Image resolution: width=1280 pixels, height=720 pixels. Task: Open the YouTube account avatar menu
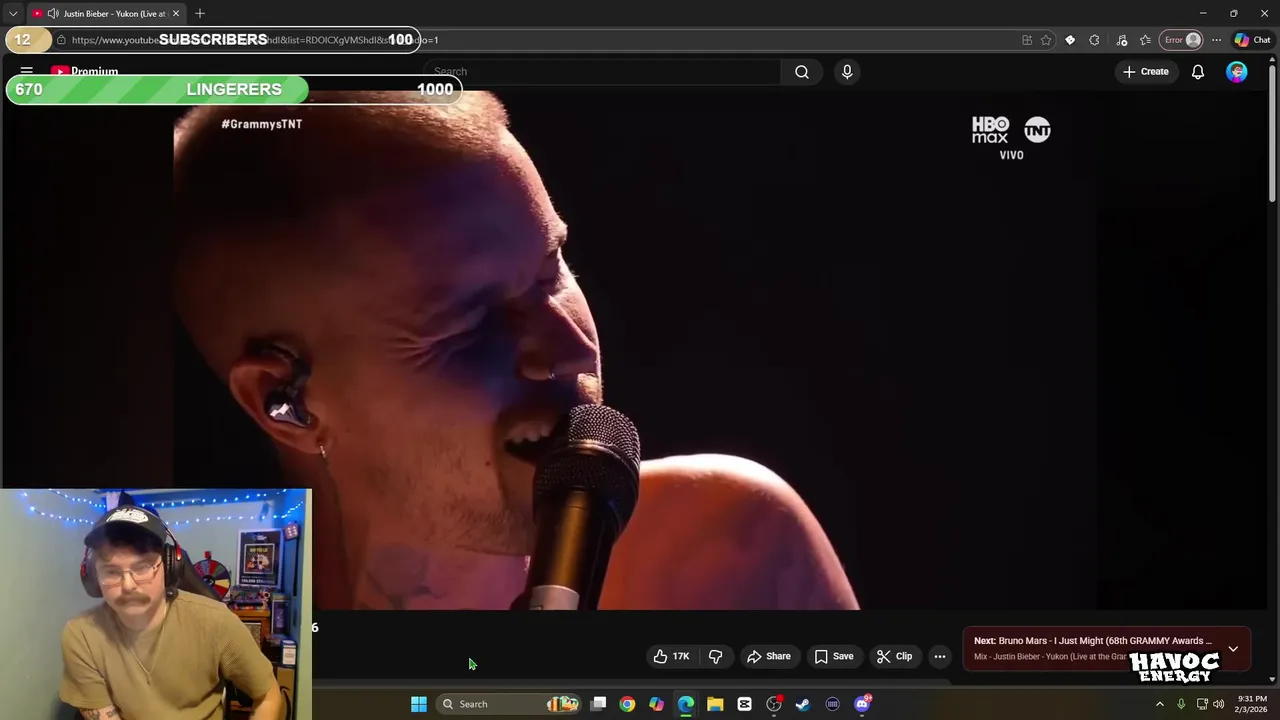pos(1237,71)
